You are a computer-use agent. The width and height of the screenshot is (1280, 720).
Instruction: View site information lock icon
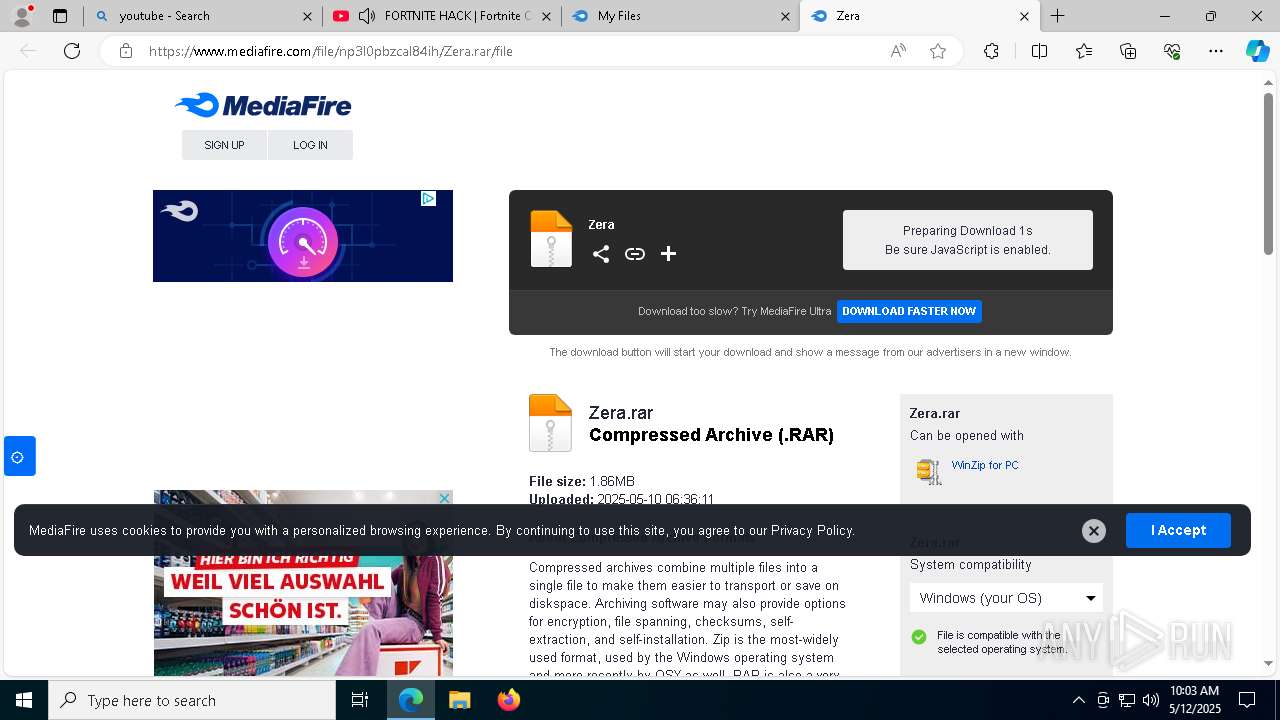click(126, 51)
